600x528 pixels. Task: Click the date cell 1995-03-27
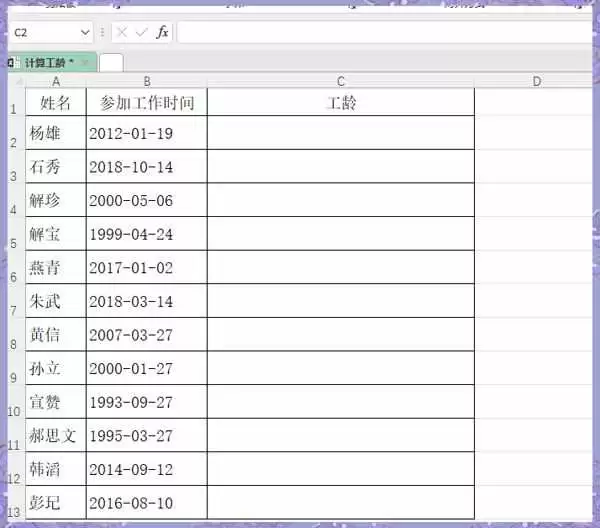point(147,436)
